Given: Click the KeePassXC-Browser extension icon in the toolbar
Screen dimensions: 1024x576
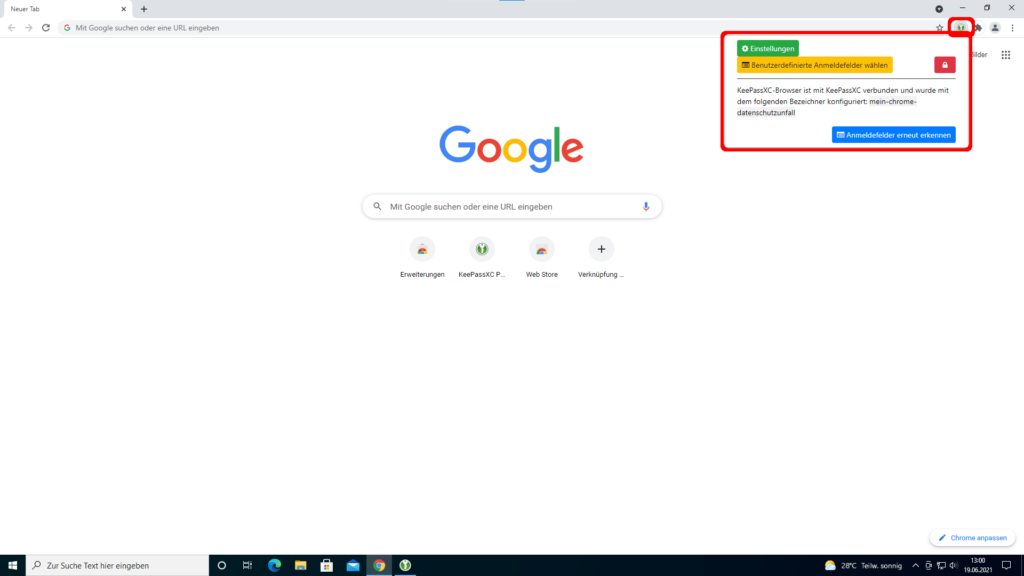Looking at the screenshot, I should pos(961,28).
